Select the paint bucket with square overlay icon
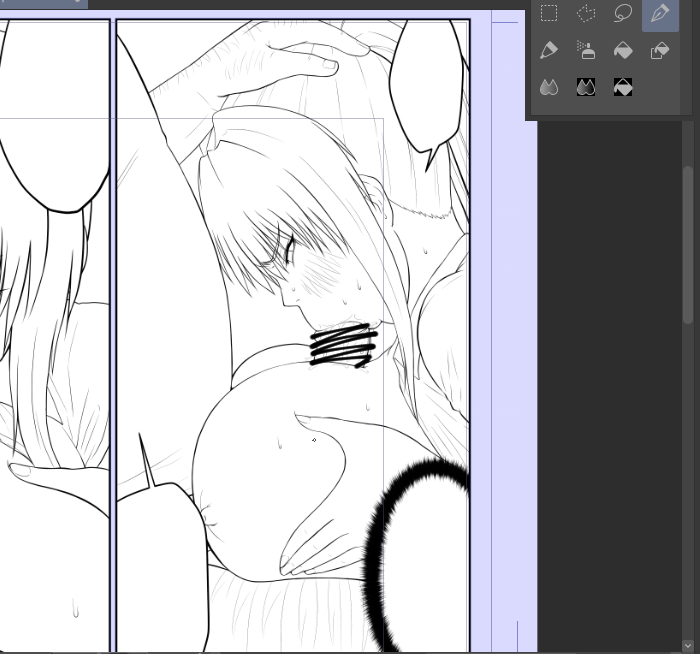Image resolution: width=700 pixels, height=654 pixels. (660, 50)
